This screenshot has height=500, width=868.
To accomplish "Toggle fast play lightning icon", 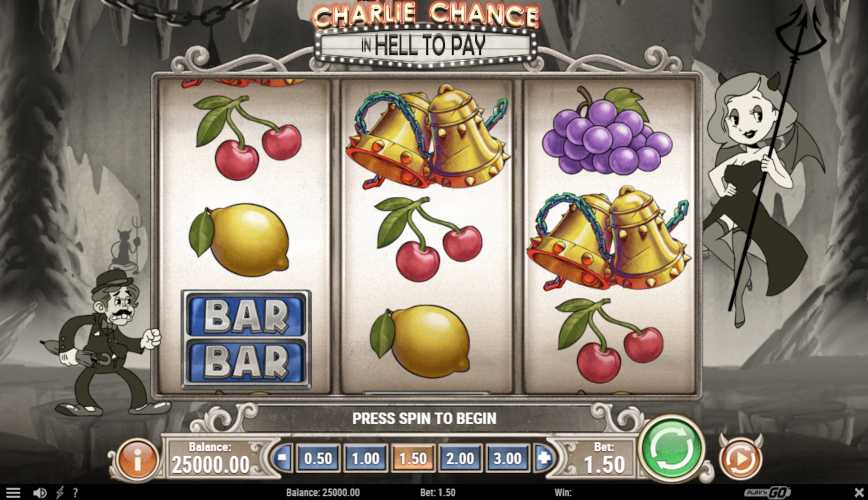I will point(60,492).
